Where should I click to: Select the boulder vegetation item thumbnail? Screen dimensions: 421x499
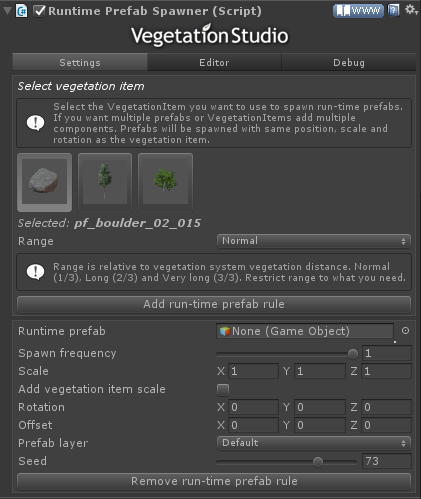tap(45, 182)
